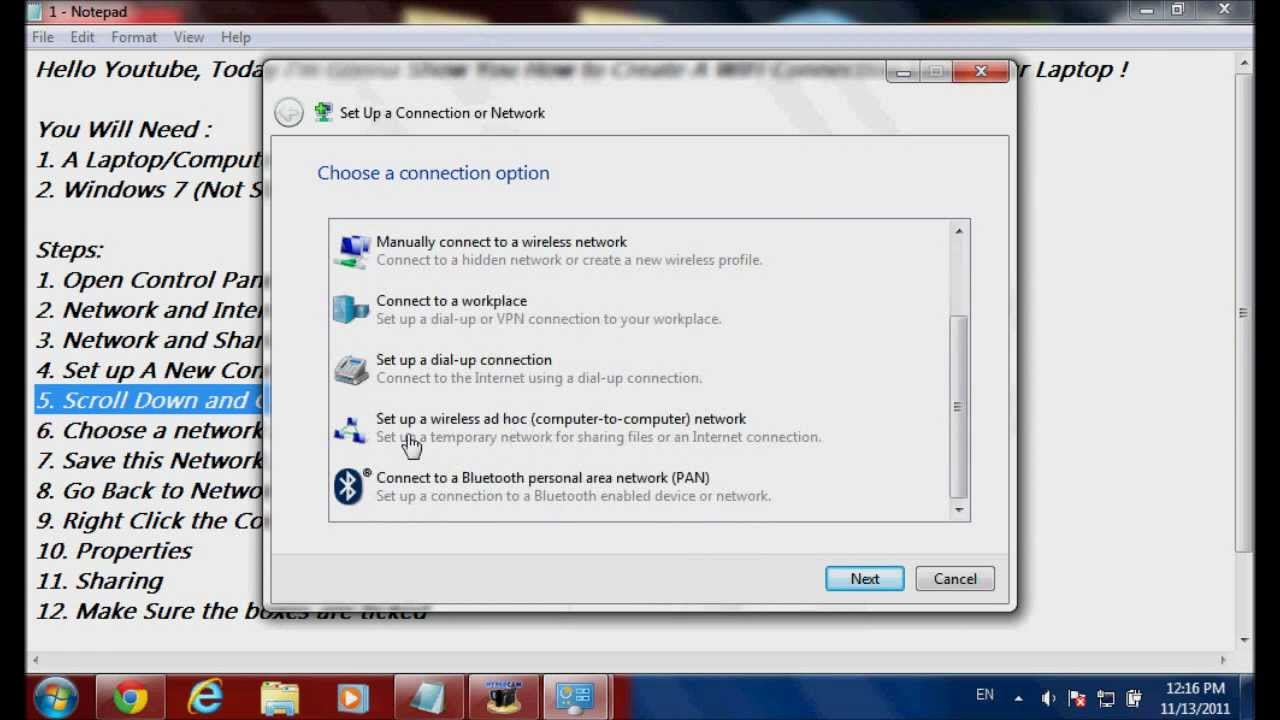1280x720 pixels.
Task: Click the Notepad title bar icon
Action: [36, 10]
